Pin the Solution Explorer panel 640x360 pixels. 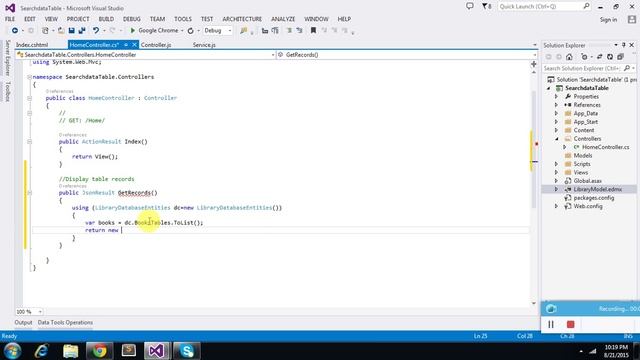(x=624, y=45)
